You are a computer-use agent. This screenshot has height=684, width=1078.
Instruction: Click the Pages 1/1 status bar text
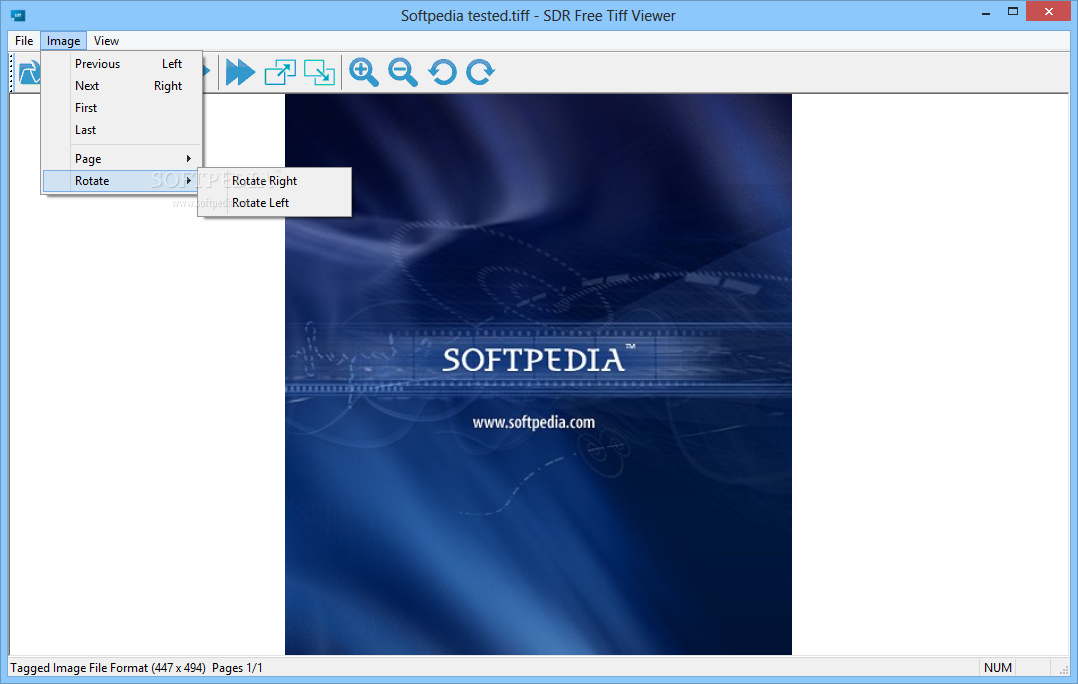237,668
